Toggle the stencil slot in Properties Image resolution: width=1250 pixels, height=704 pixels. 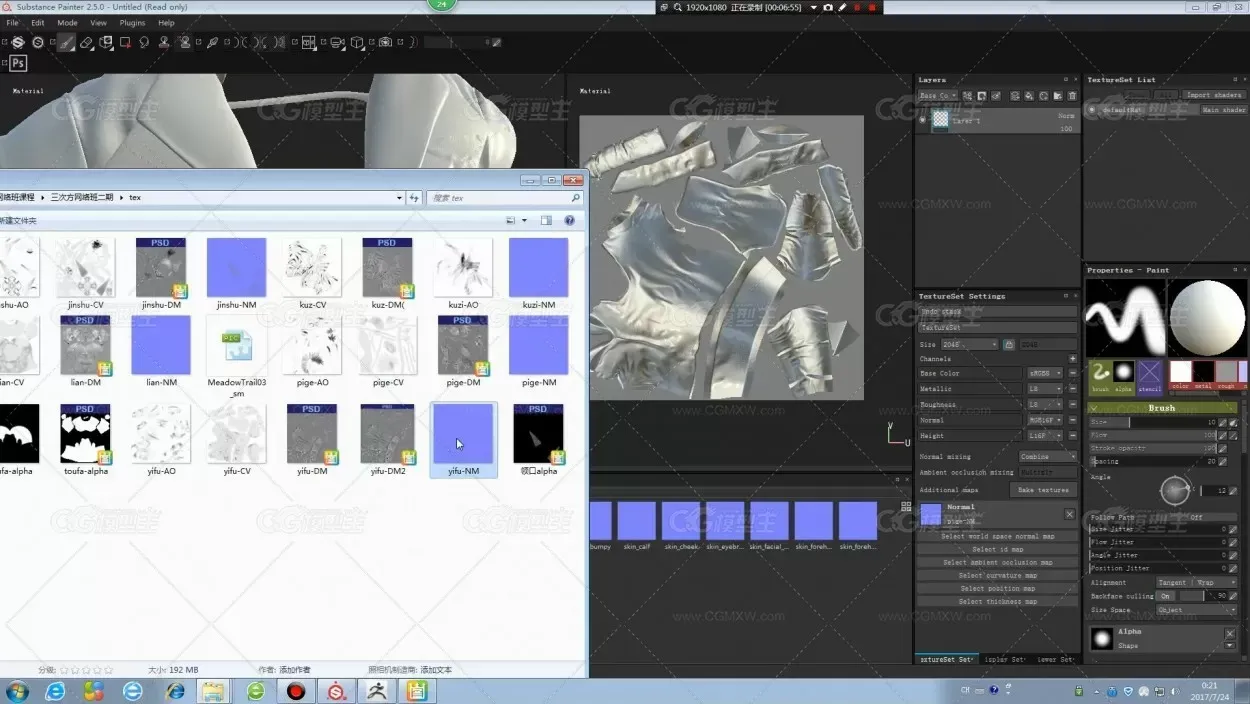(x=1149, y=376)
